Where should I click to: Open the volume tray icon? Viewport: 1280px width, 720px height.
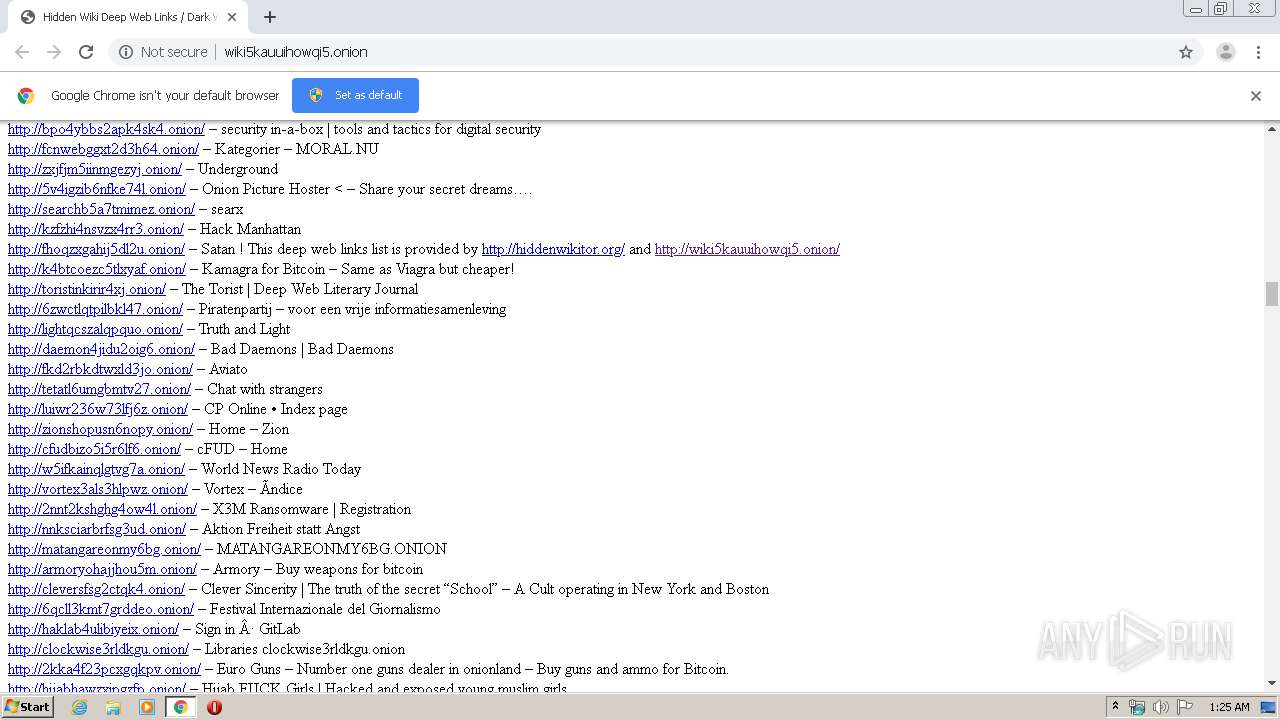[x=1160, y=707]
